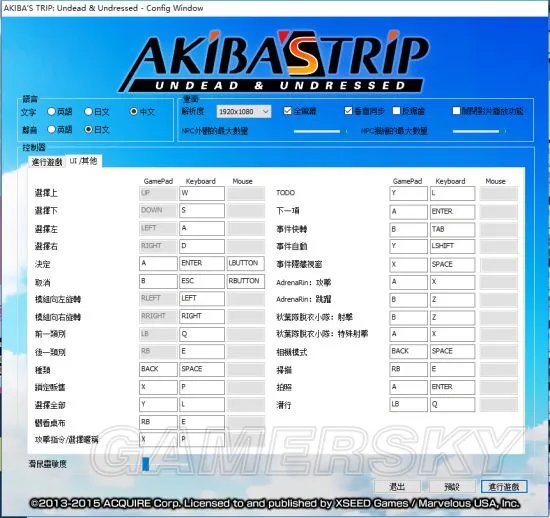Click the Mouse LBUTTON field for 決定

(246, 263)
